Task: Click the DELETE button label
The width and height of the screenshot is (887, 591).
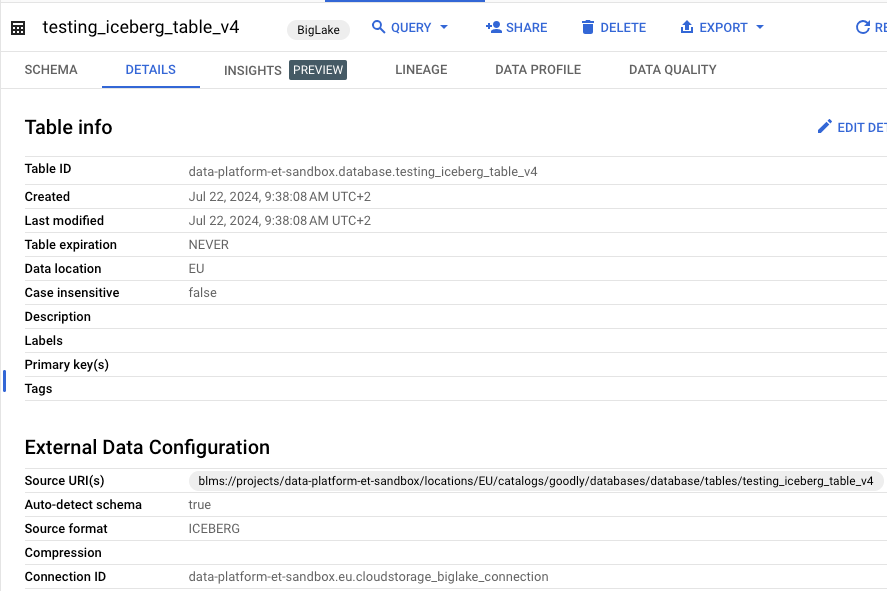Action: [x=623, y=28]
